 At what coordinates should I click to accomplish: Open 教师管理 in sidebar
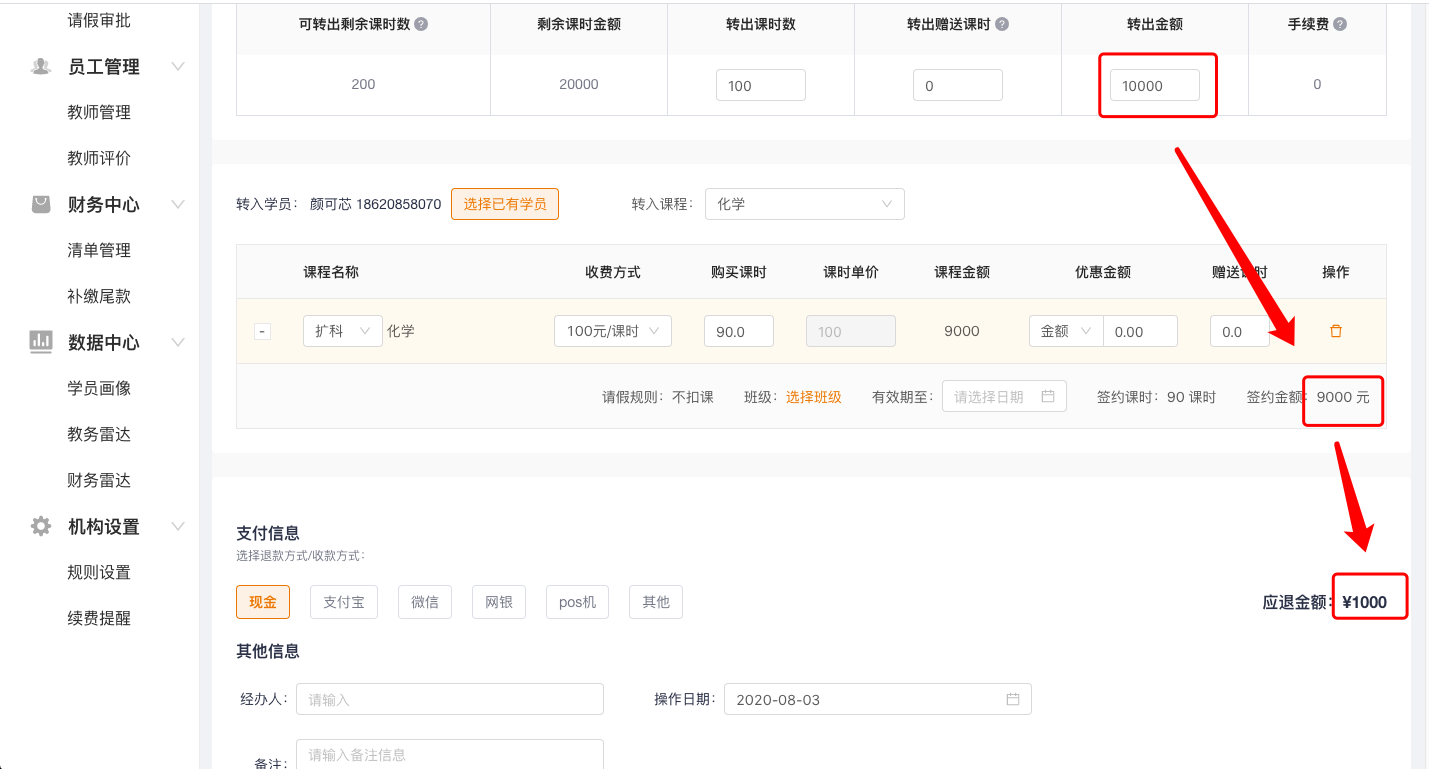pos(99,112)
